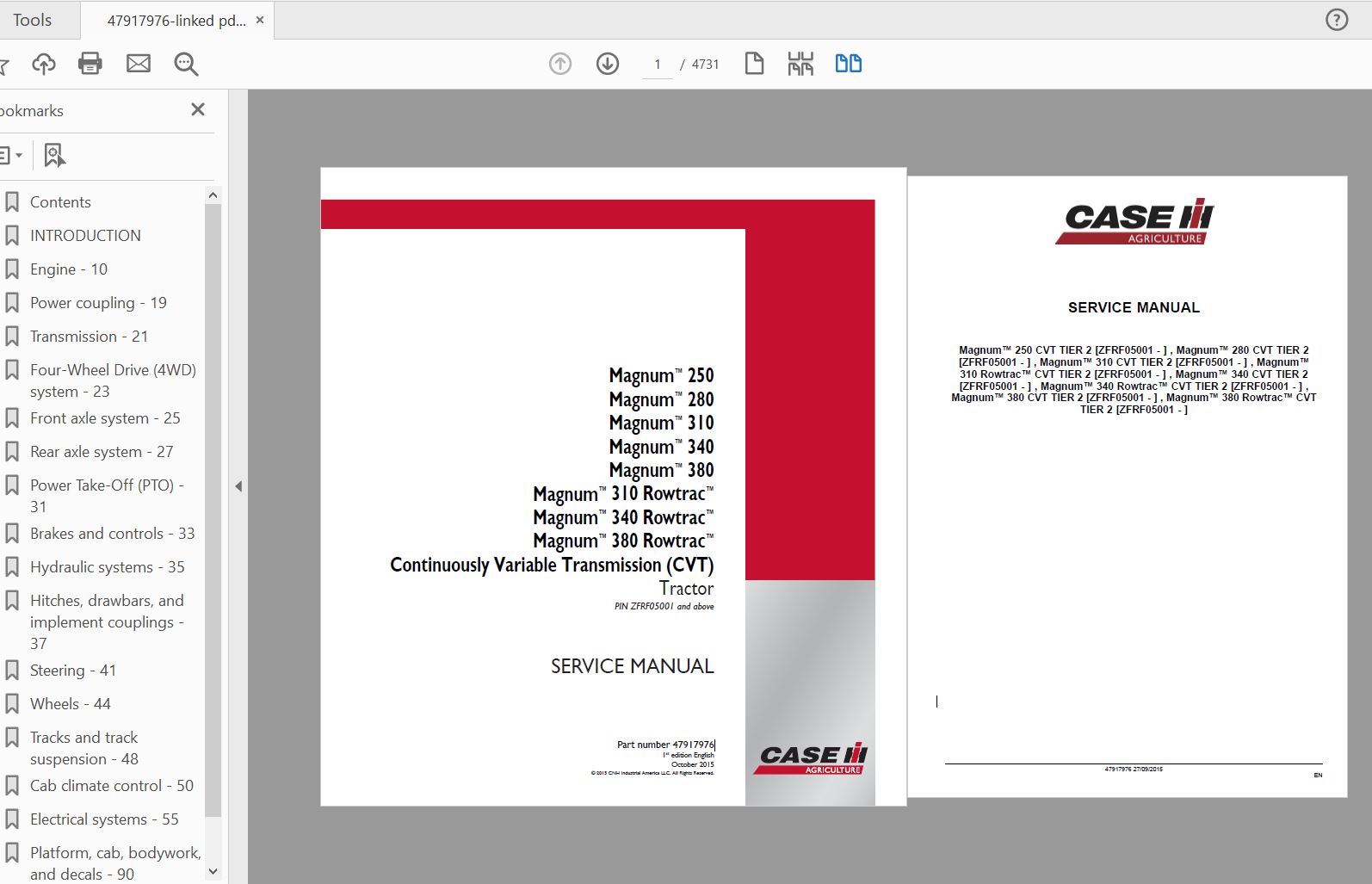Go to previous page arrow
1372x884 pixels.
coord(560,64)
